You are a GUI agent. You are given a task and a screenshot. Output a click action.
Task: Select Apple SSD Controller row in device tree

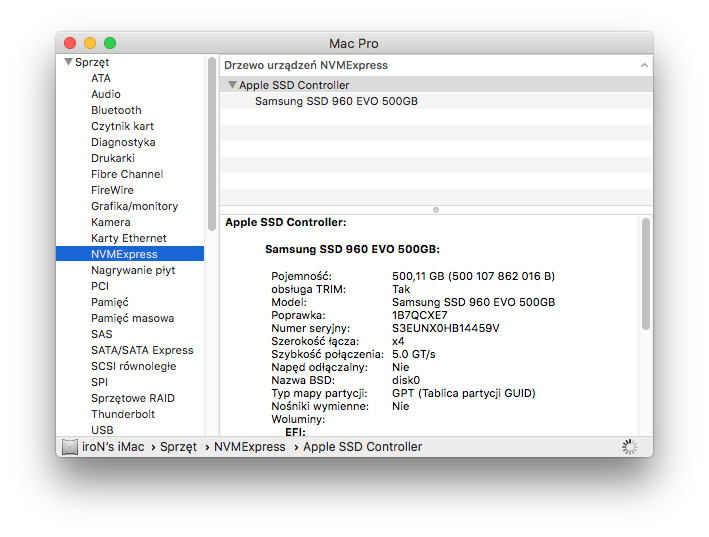pyautogui.click(x=436, y=85)
